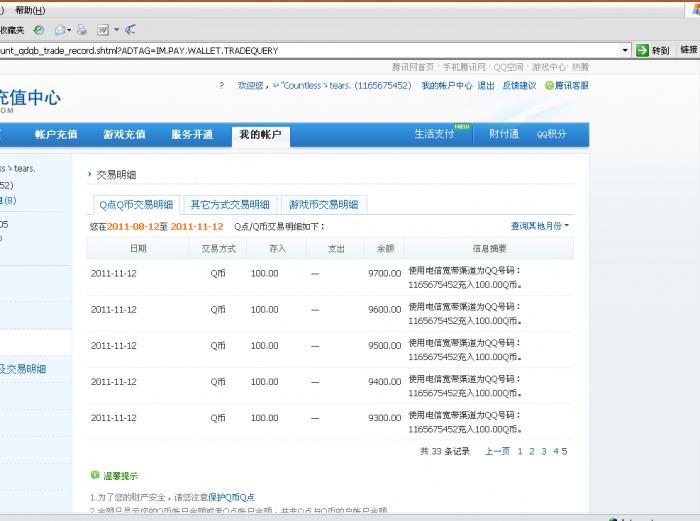Click the printer icon in toolbar
This screenshot has width=700, height=521.
82,30
